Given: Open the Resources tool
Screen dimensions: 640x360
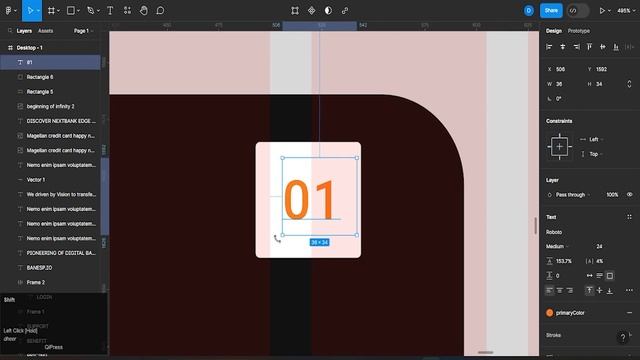Looking at the screenshot, I should [127, 11].
